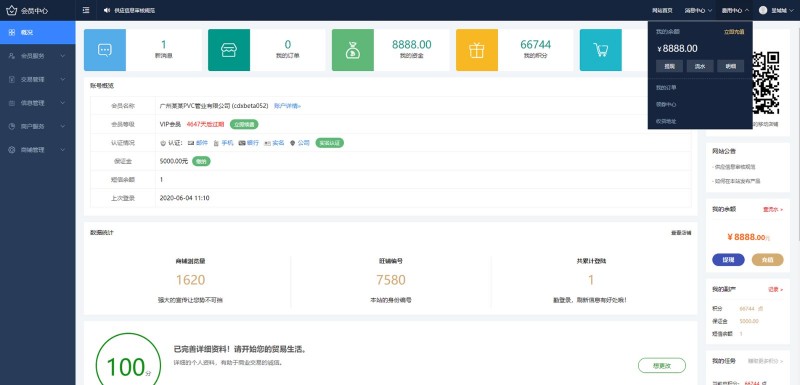This screenshot has width=800, height=385.
Task: Click the QR code image
Action: [x=765, y=83]
